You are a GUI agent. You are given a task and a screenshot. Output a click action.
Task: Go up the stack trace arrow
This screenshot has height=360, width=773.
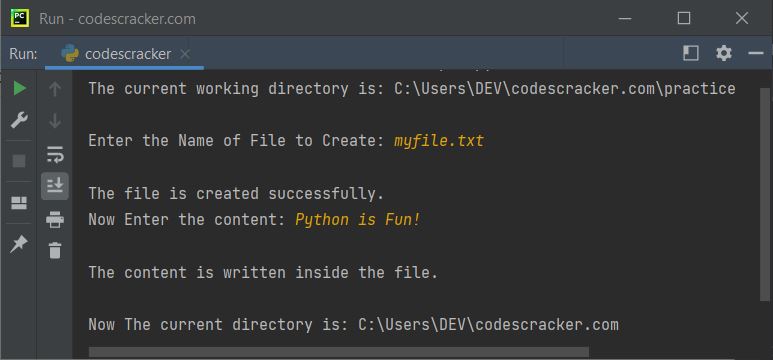[x=55, y=89]
